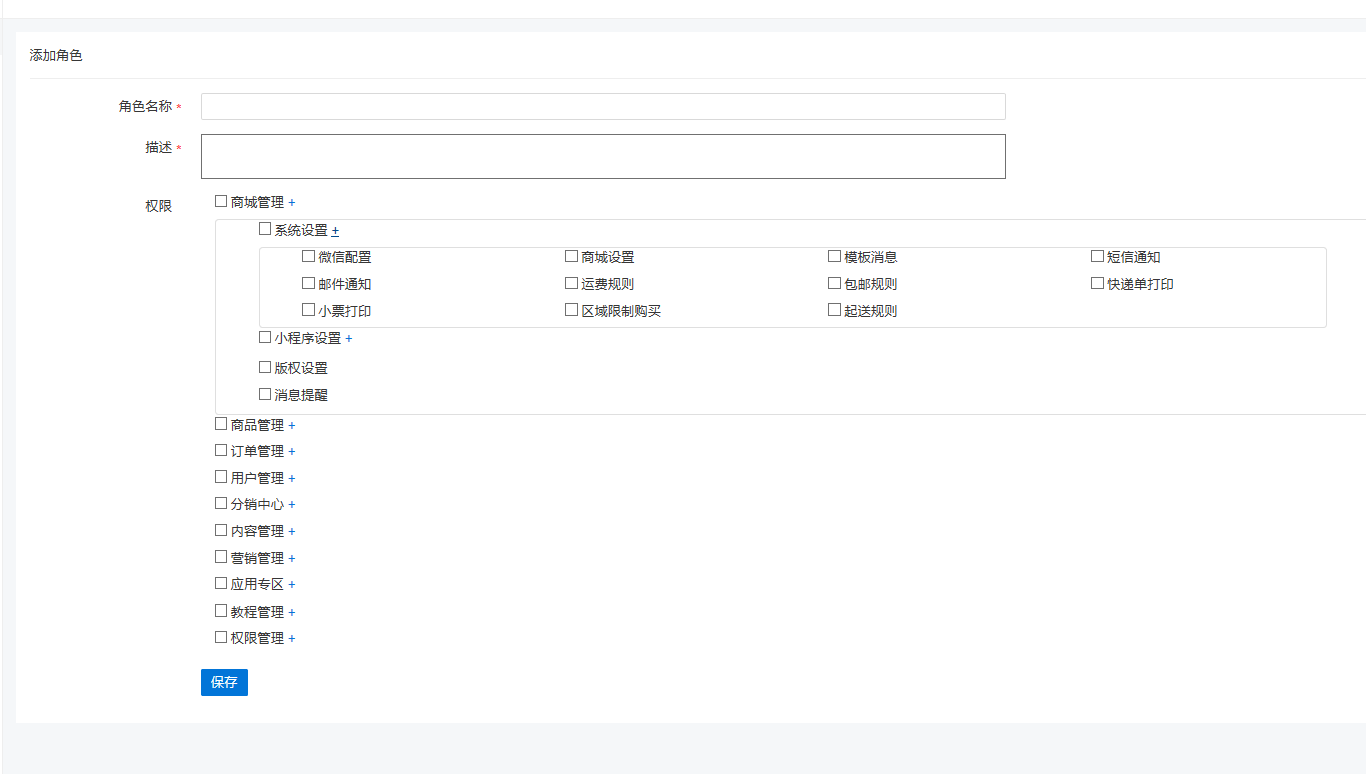Screen dimensions: 1366x774
Task: Expand the 权限管理 plus icon
Action: [292, 639]
